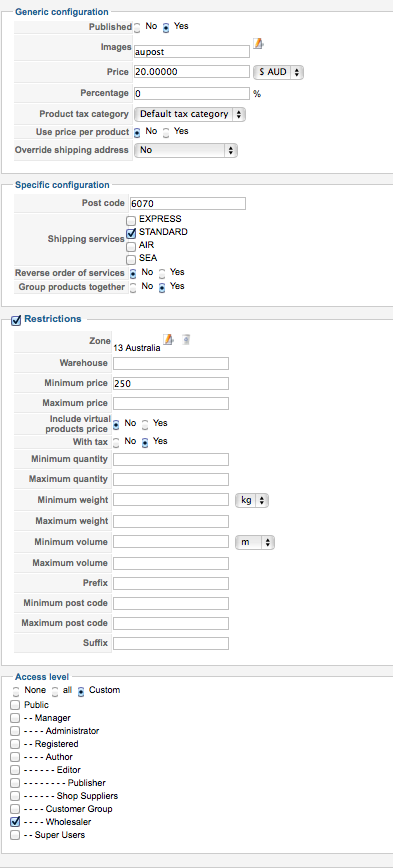Focus the Minimum price input field
Screen dimensions: 393x868
click(171, 383)
